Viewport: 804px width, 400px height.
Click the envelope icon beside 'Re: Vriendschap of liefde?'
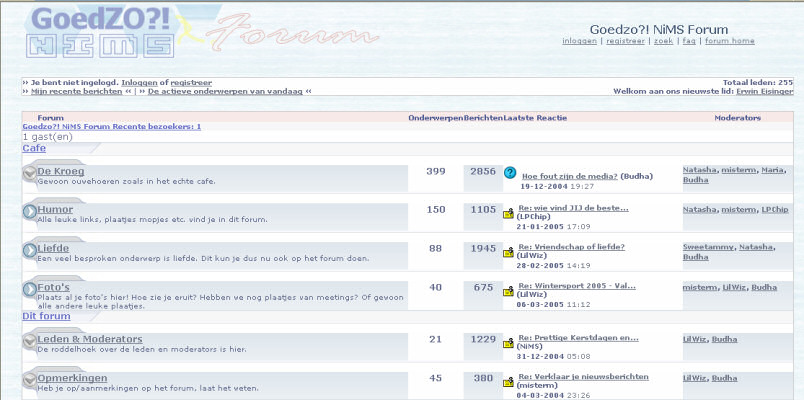pos(509,252)
